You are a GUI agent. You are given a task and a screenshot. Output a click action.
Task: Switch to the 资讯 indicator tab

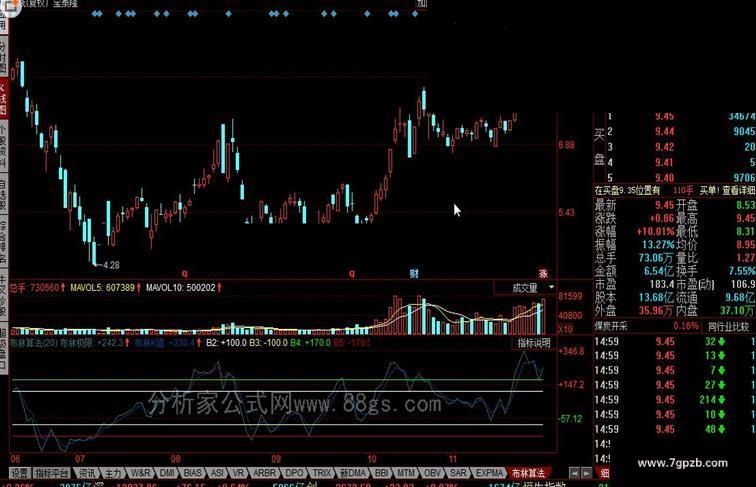click(x=87, y=473)
